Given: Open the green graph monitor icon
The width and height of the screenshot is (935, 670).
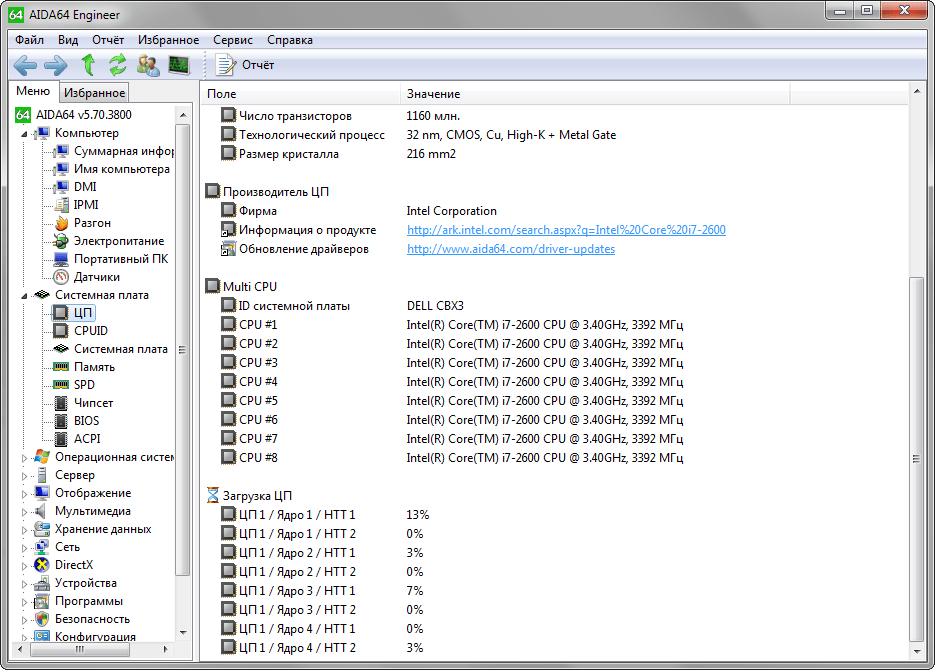Looking at the screenshot, I should (x=178, y=65).
